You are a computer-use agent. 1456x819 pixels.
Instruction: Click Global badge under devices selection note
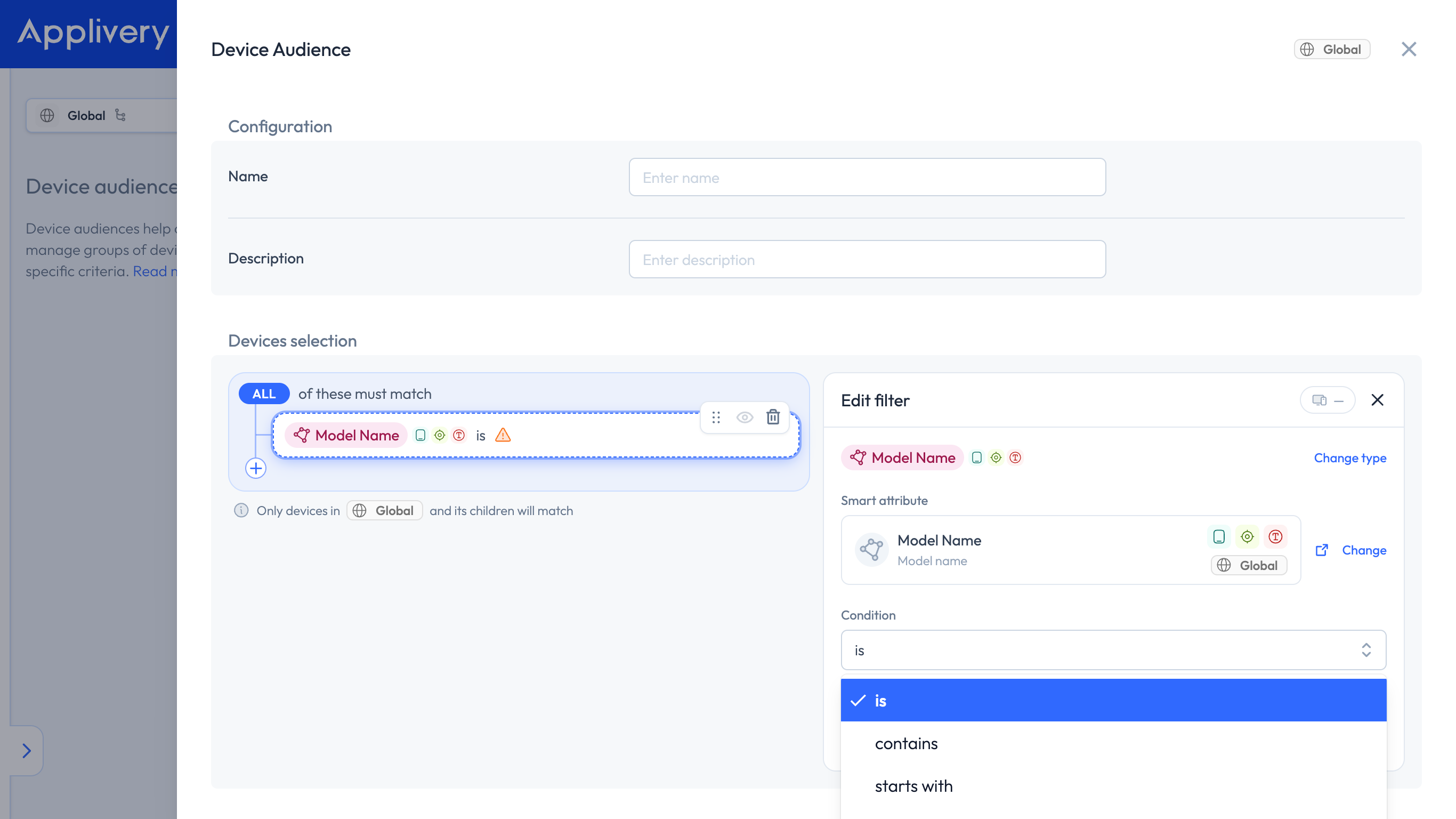tap(384, 510)
